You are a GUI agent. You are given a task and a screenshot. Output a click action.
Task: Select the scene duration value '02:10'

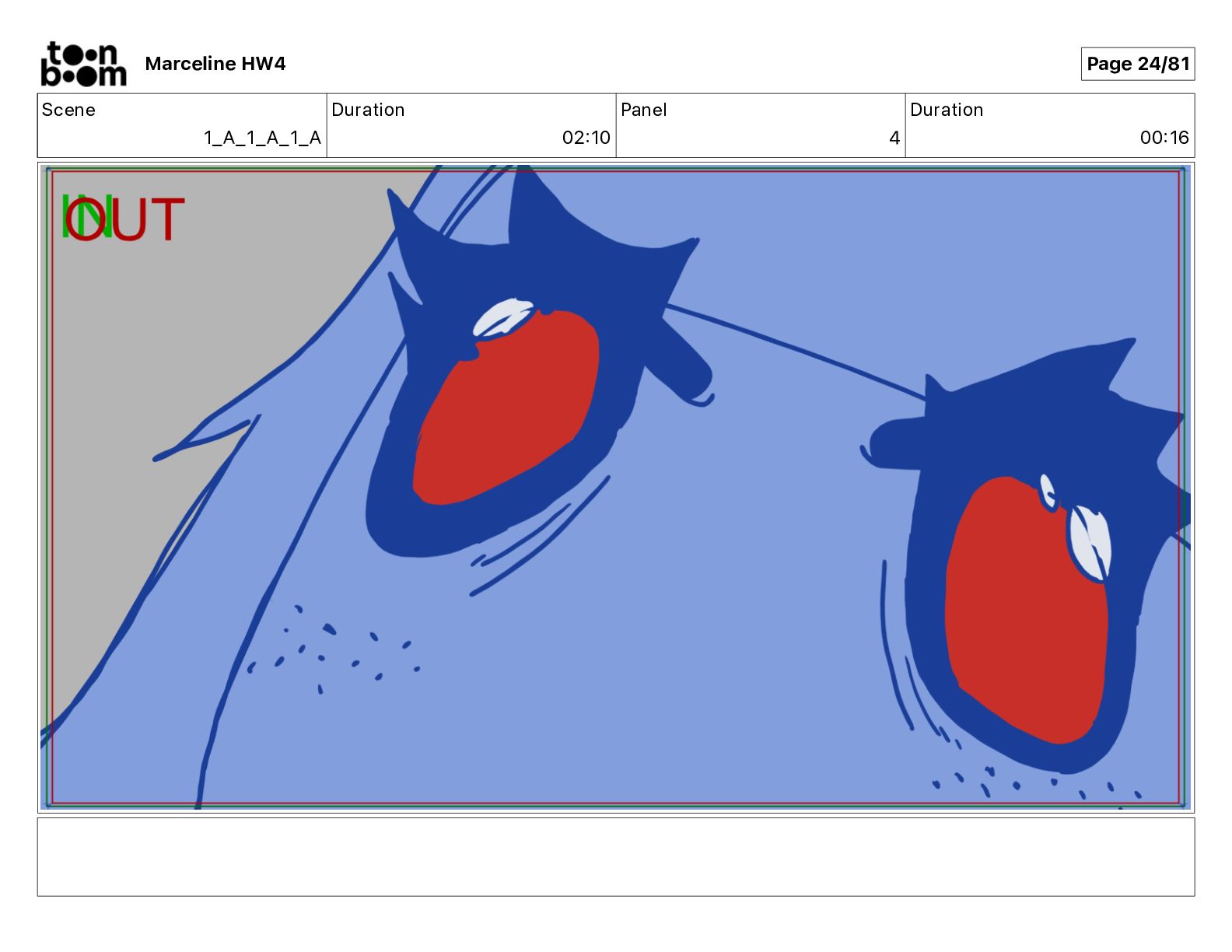[586, 138]
